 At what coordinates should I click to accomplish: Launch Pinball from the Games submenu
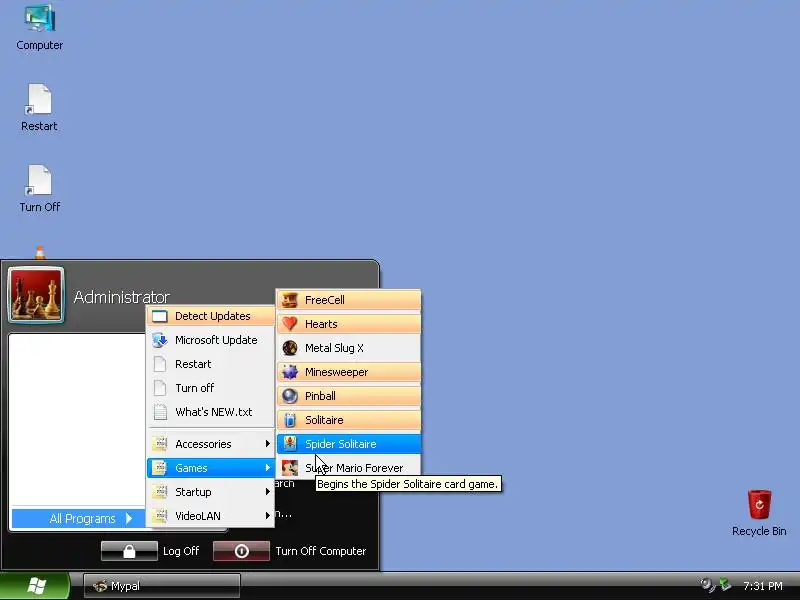point(349,396)
